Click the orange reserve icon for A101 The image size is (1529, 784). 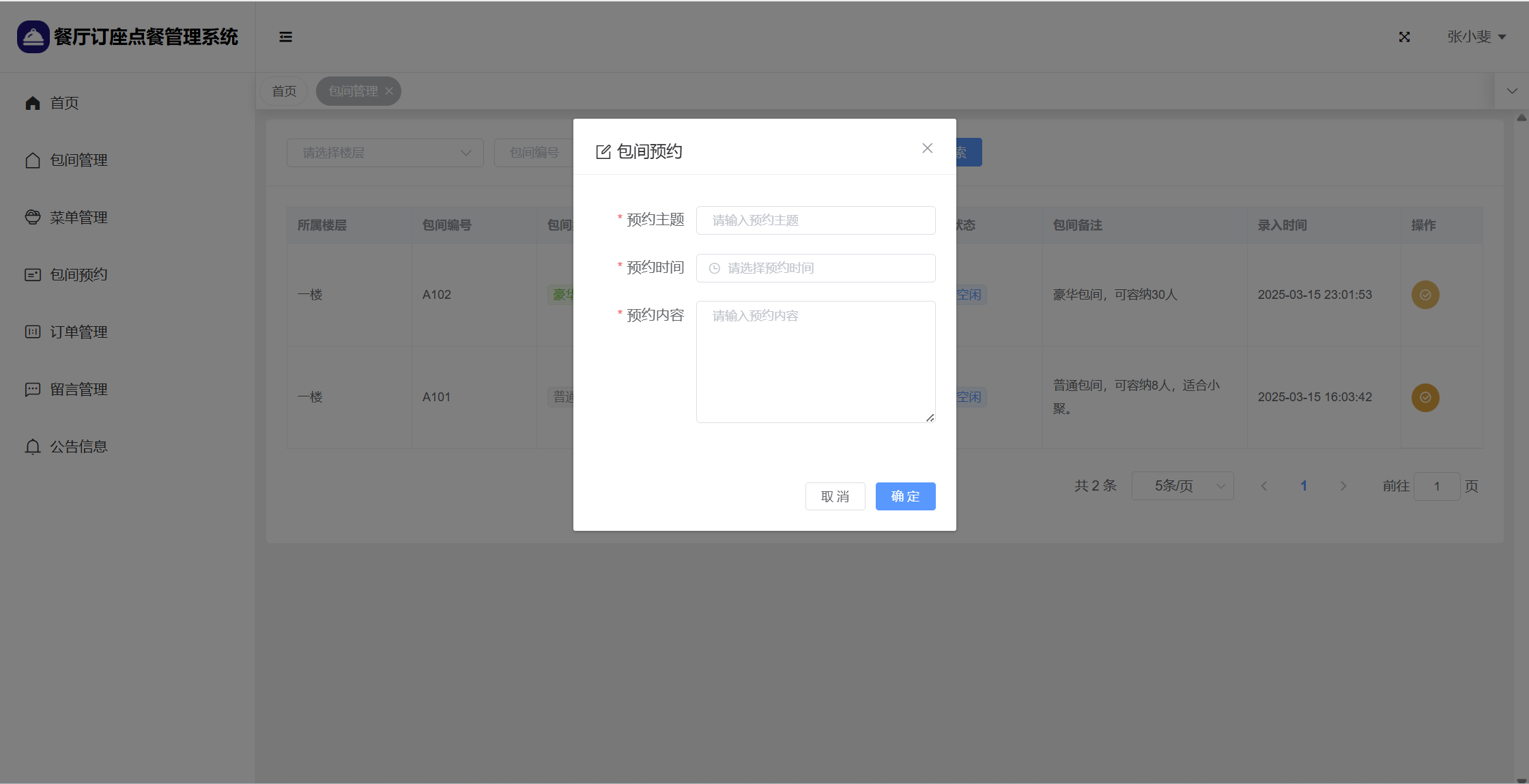(x=1425, y=397)
